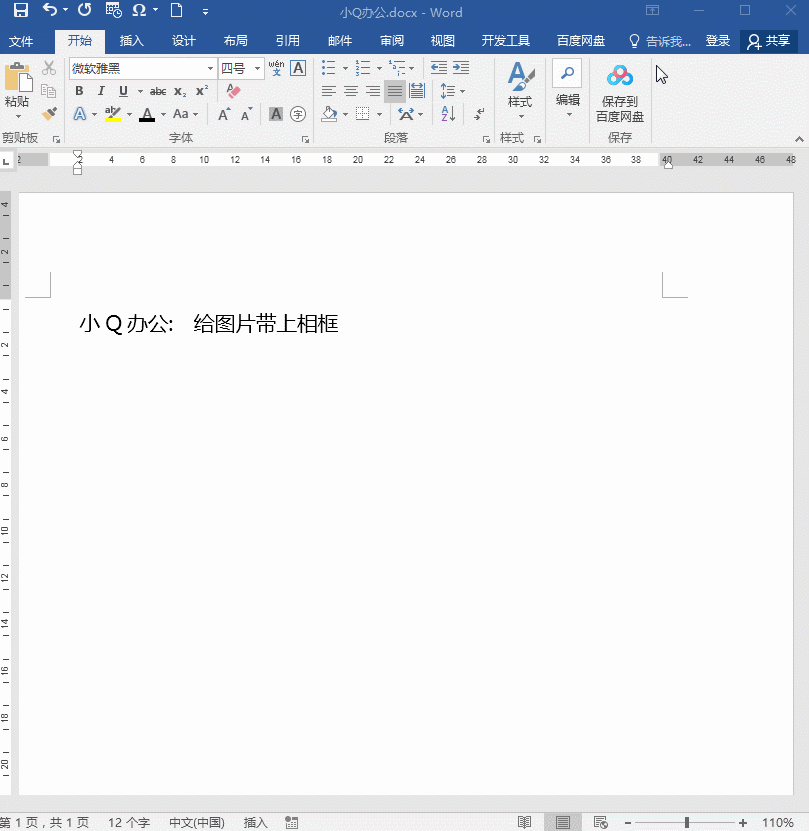Sort the text A to Z
This screenshot has height=831, width=809.
[x=448, y=113]
